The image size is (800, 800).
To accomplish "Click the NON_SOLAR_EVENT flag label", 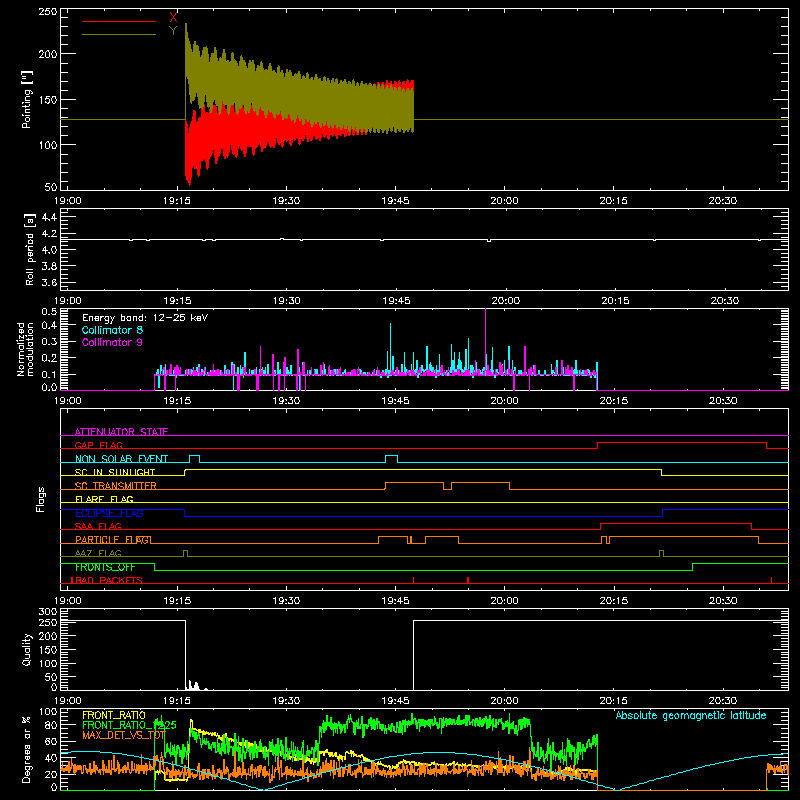I will tap(121, 459).
